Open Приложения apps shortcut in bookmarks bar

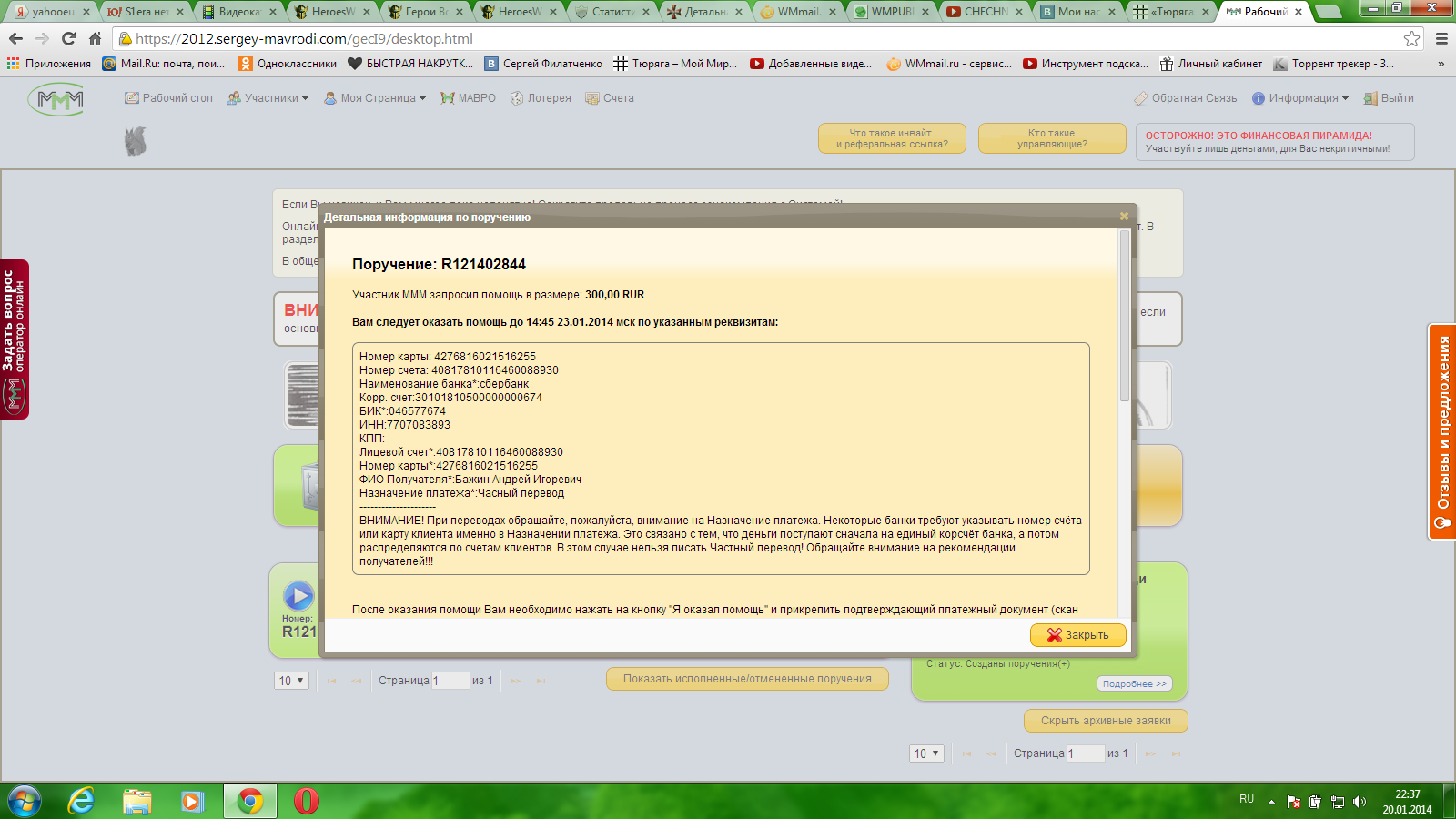click(x=49, y=64)
